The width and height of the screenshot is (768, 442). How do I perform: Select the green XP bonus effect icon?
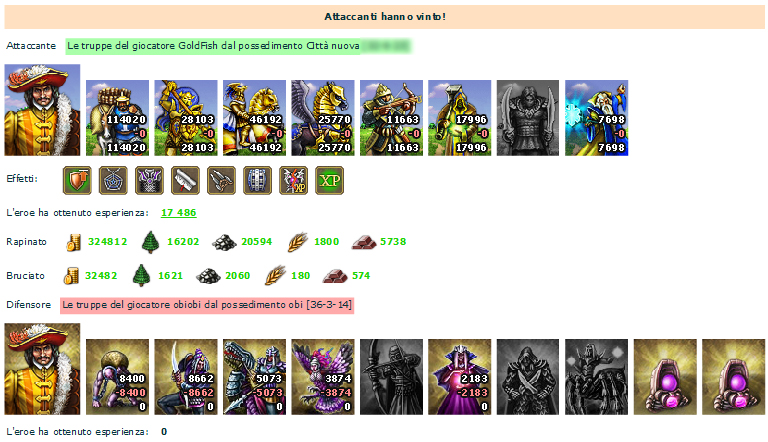pos(330,180)
